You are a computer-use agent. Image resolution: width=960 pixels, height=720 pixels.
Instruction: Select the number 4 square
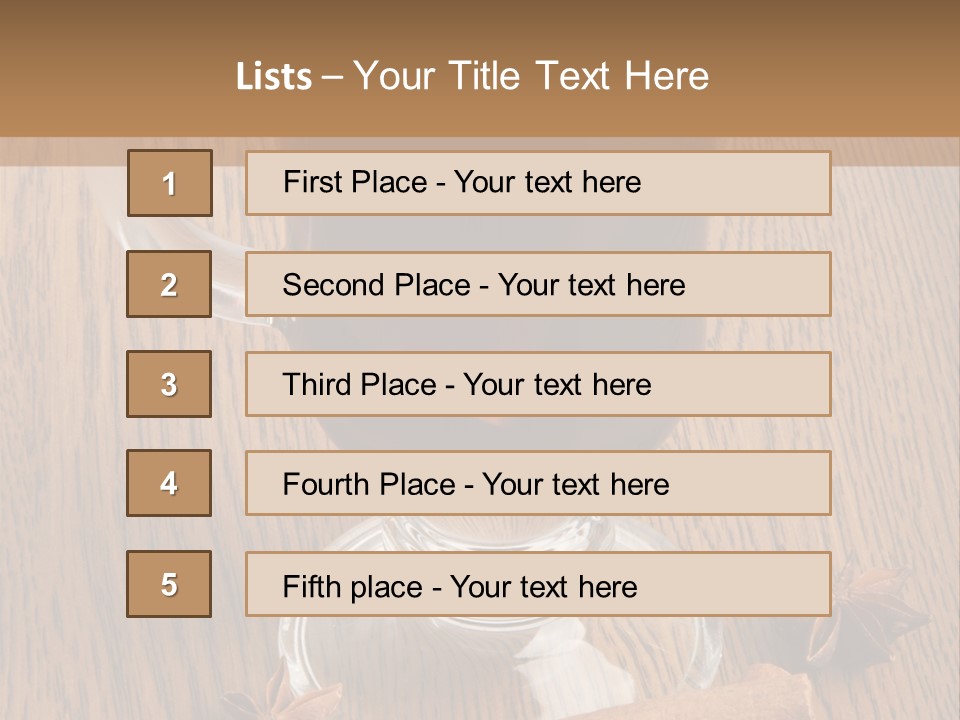tap(169, 484)
